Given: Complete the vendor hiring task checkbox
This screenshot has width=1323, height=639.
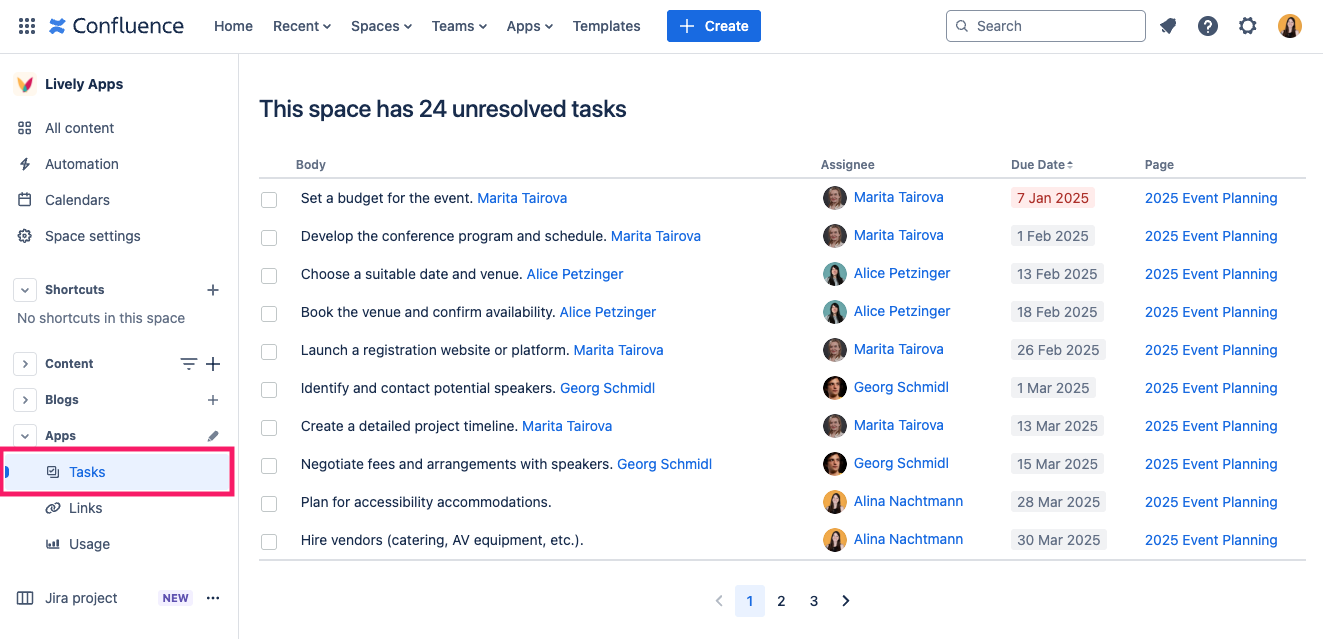Looking at the screenshot, I should point(268,541).
